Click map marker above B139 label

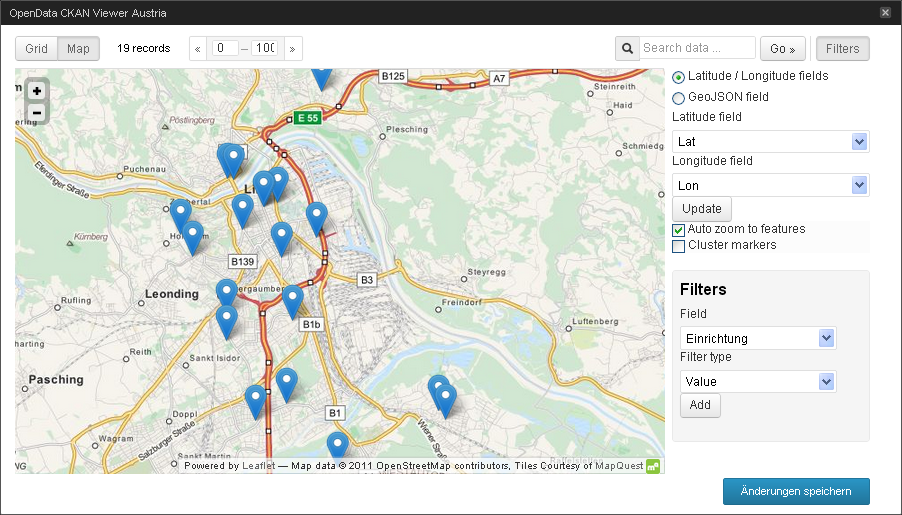[243, 211]
